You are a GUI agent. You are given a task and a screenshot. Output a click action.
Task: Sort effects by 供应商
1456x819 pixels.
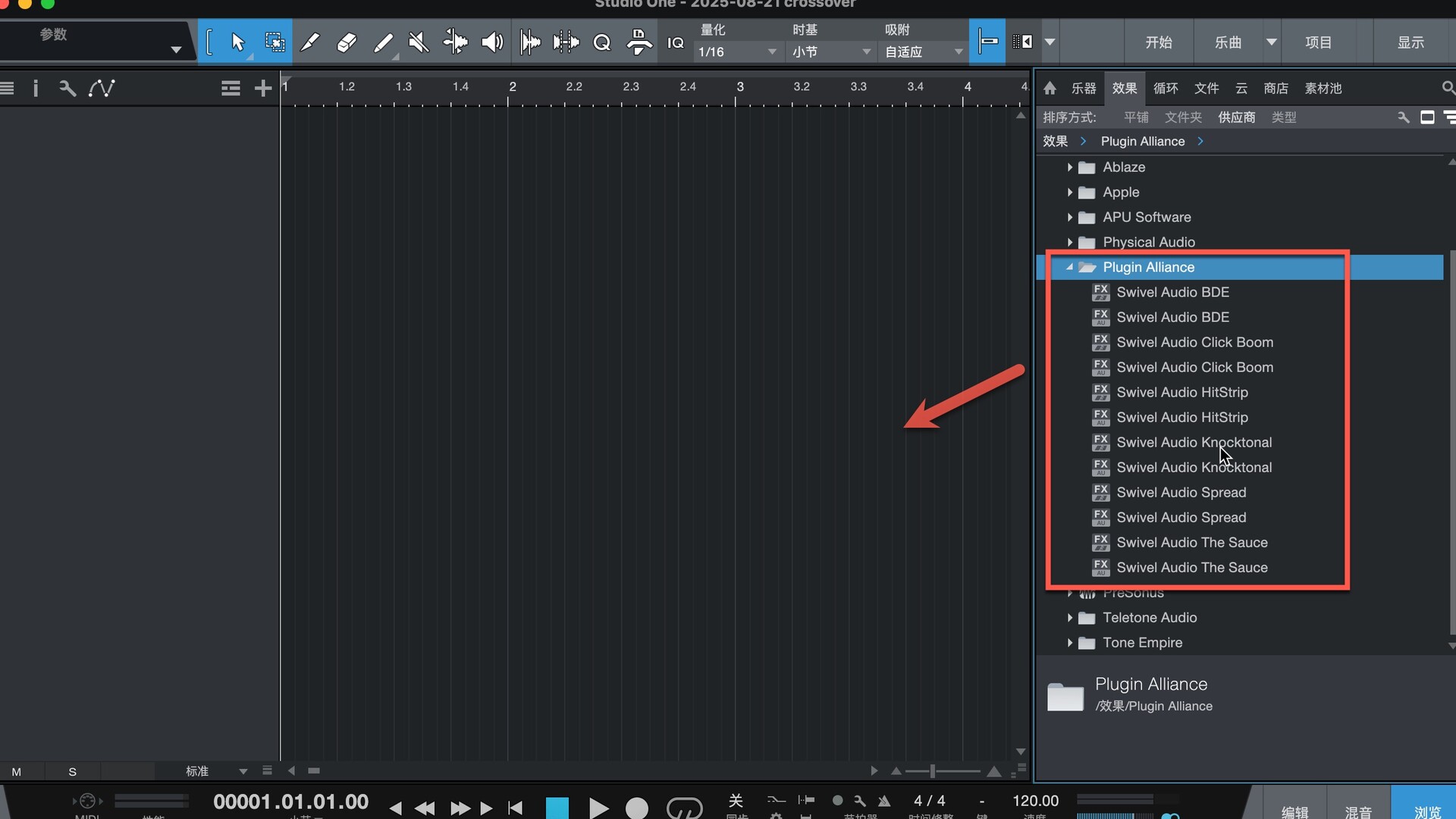click(1237, 118)
